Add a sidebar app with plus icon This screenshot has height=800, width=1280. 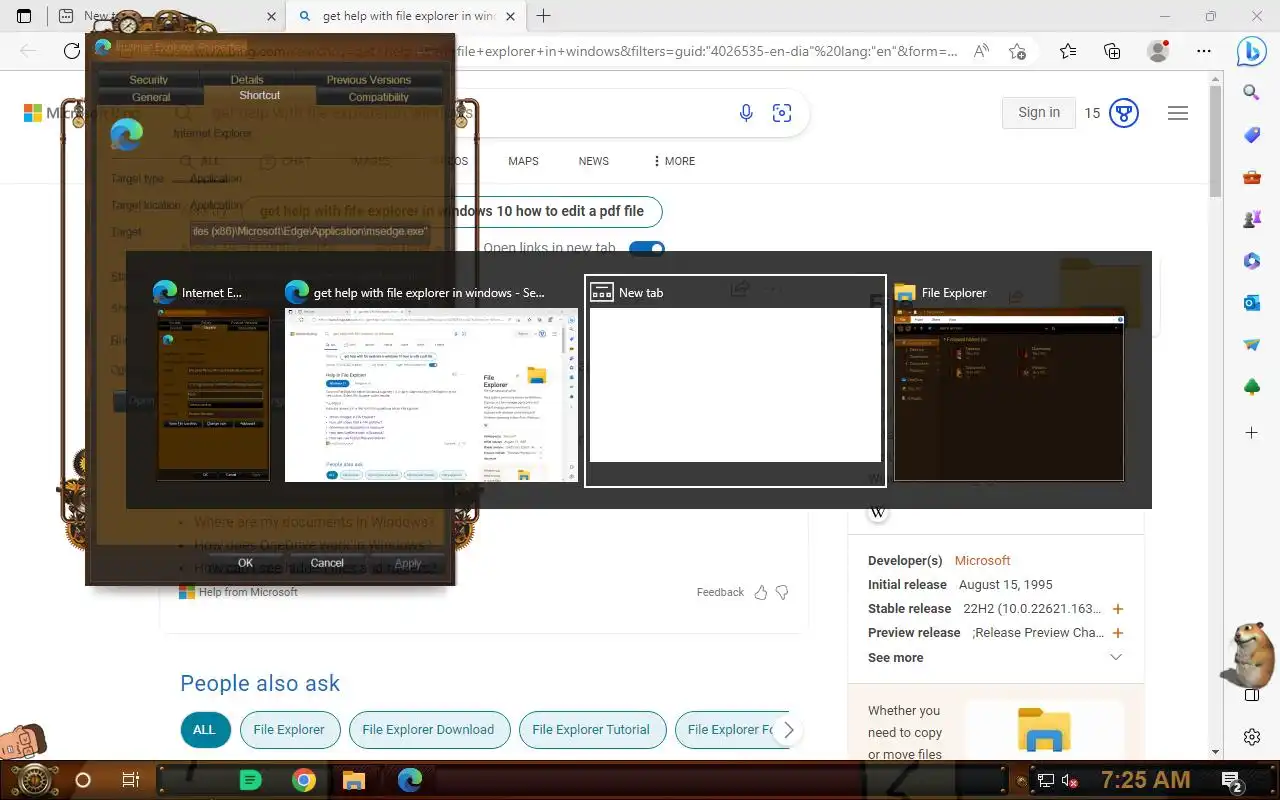(1252, 433)
